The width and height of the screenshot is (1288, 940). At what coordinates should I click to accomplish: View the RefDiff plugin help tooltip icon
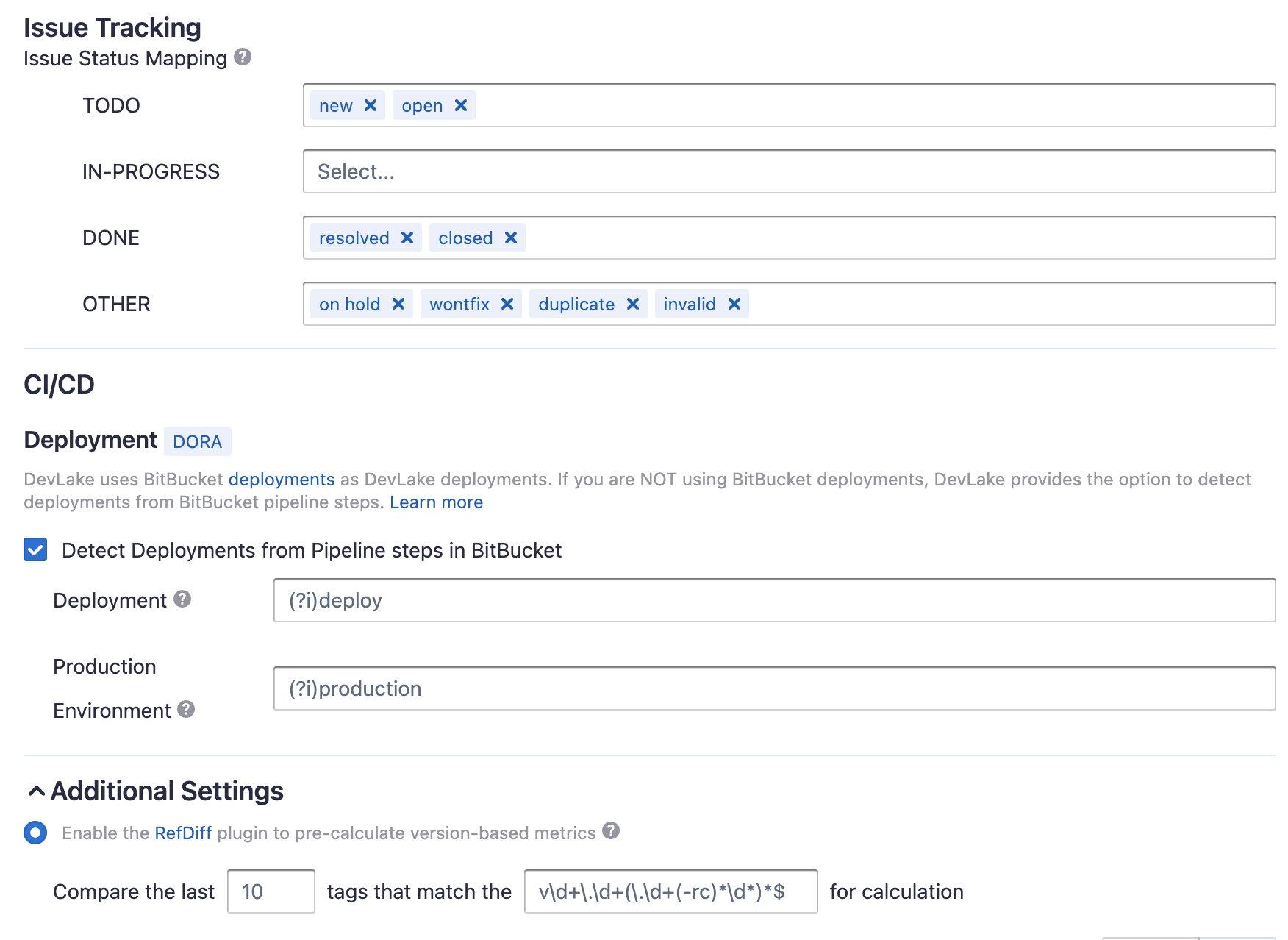coord(611,831)
